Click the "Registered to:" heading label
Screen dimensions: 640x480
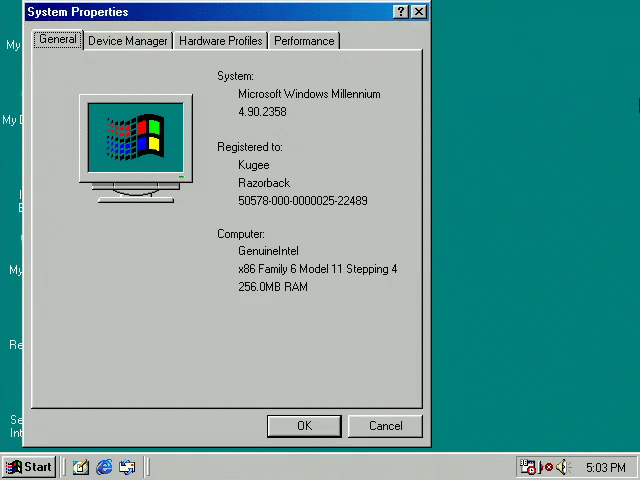(x=249, y=147)
